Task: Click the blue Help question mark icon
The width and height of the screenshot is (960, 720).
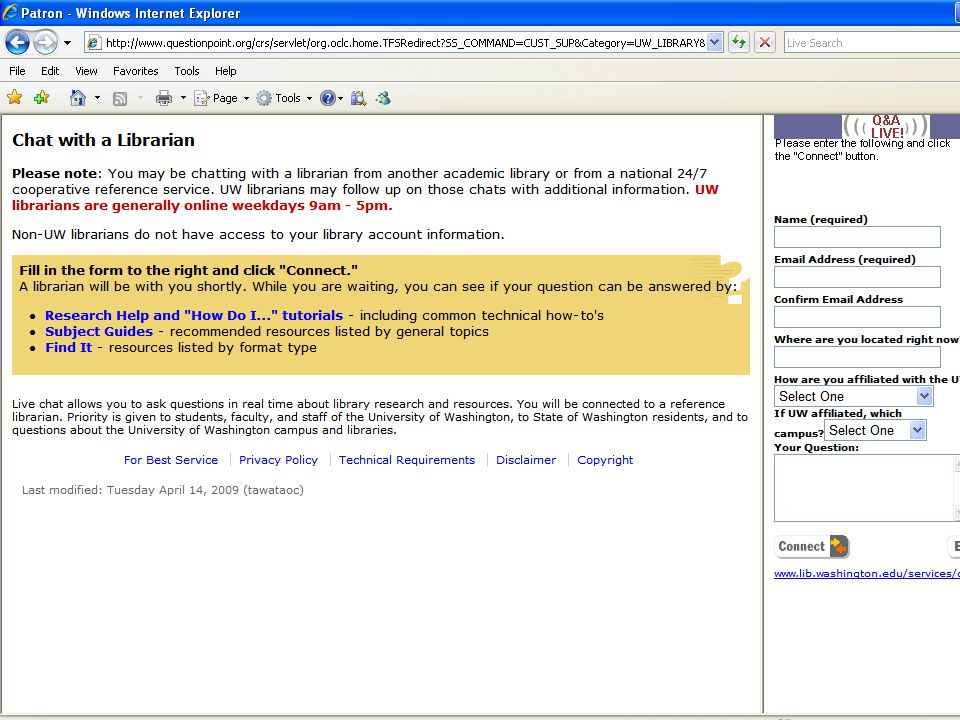Action: click(x=328, y=98)
